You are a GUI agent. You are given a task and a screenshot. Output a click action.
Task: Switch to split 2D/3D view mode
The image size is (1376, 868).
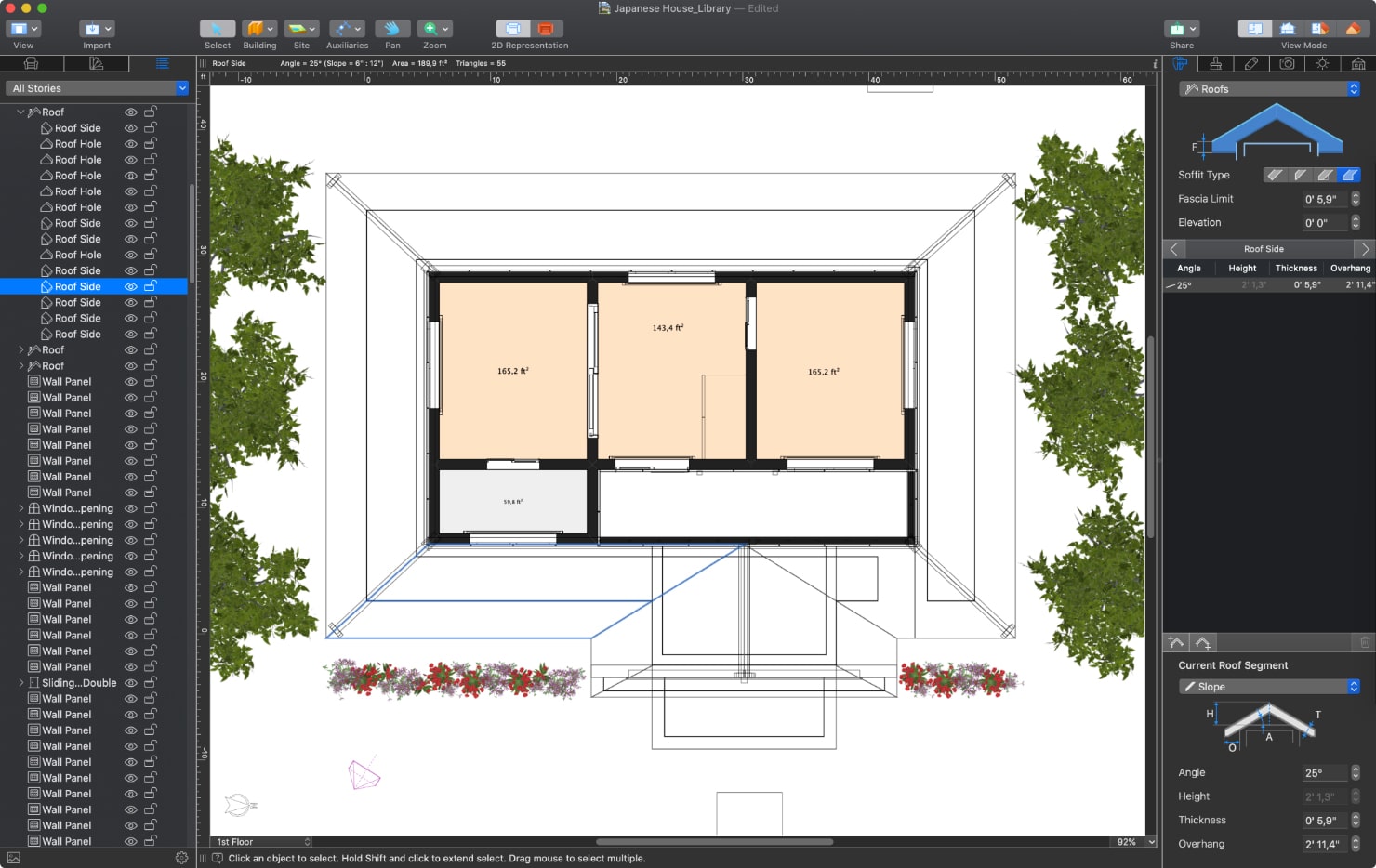pyautogui.click(x=1319, y=29)
